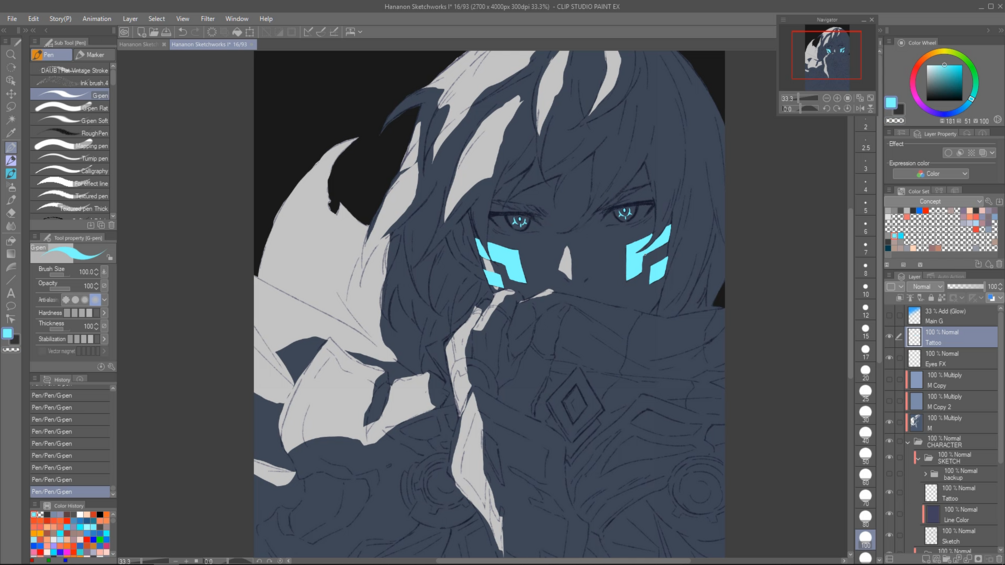Viewport: 1005px width, 565px height.
Task: Open Expression color dropdown
Action: 931,174
